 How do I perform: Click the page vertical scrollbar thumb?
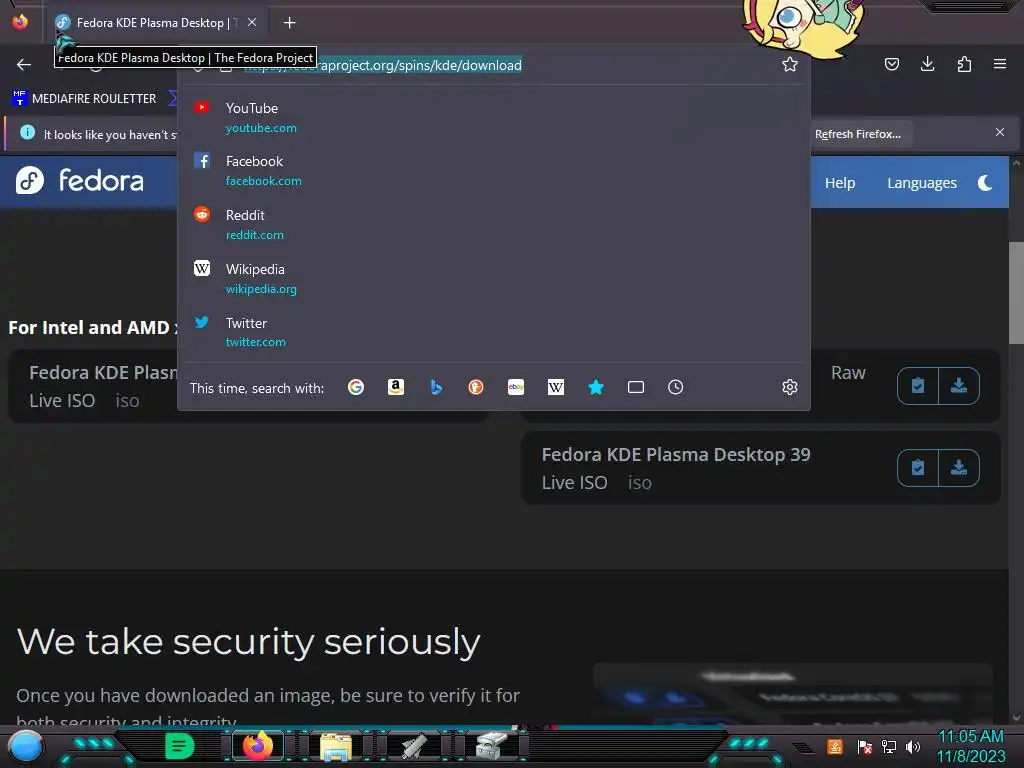[1016, 293]
